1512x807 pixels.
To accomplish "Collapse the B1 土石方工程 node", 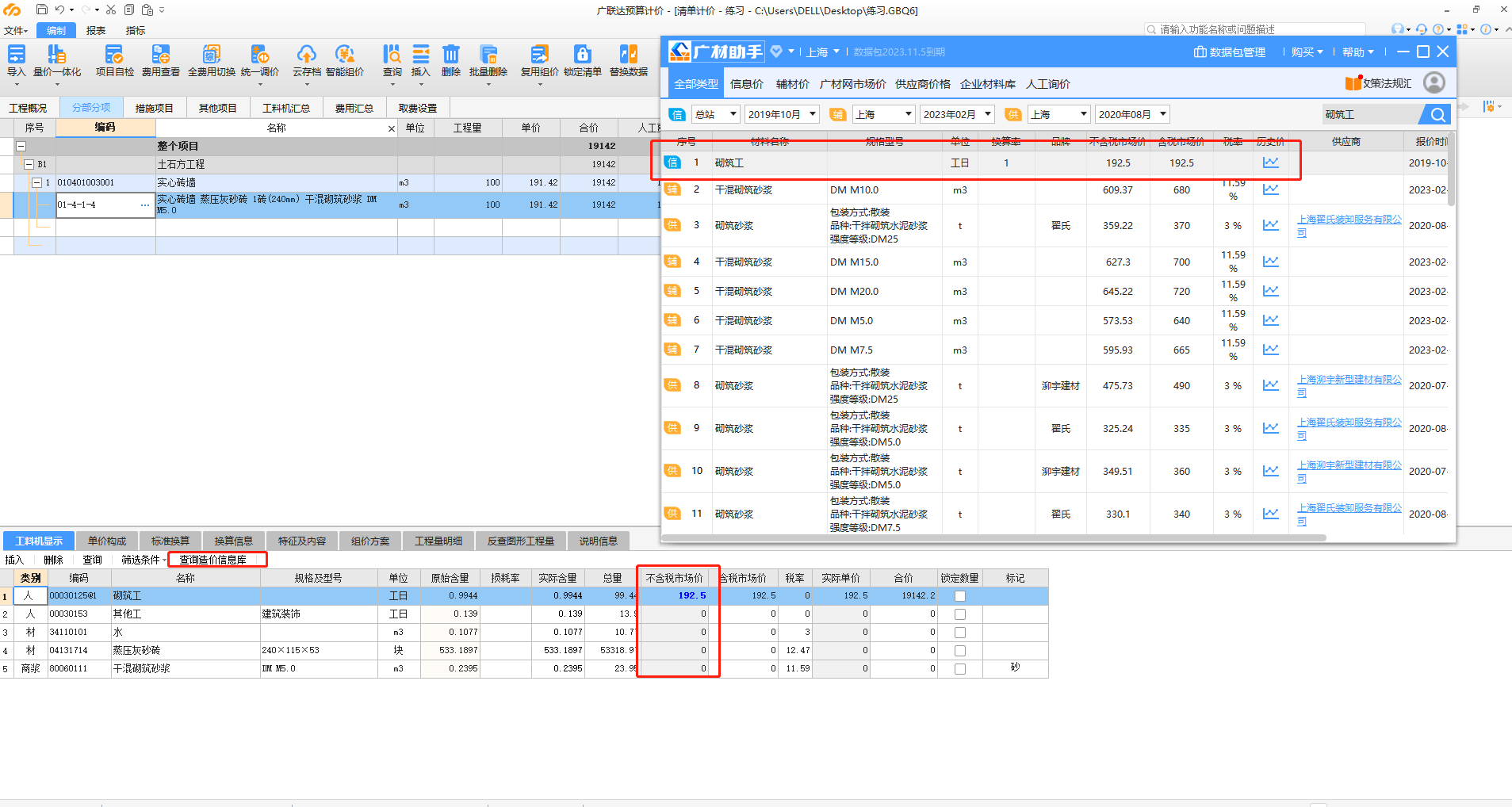I will click(x=29, y=165).
